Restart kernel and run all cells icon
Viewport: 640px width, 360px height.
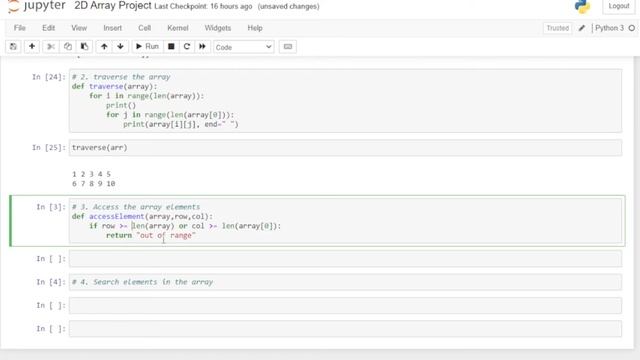coord(202,47)
